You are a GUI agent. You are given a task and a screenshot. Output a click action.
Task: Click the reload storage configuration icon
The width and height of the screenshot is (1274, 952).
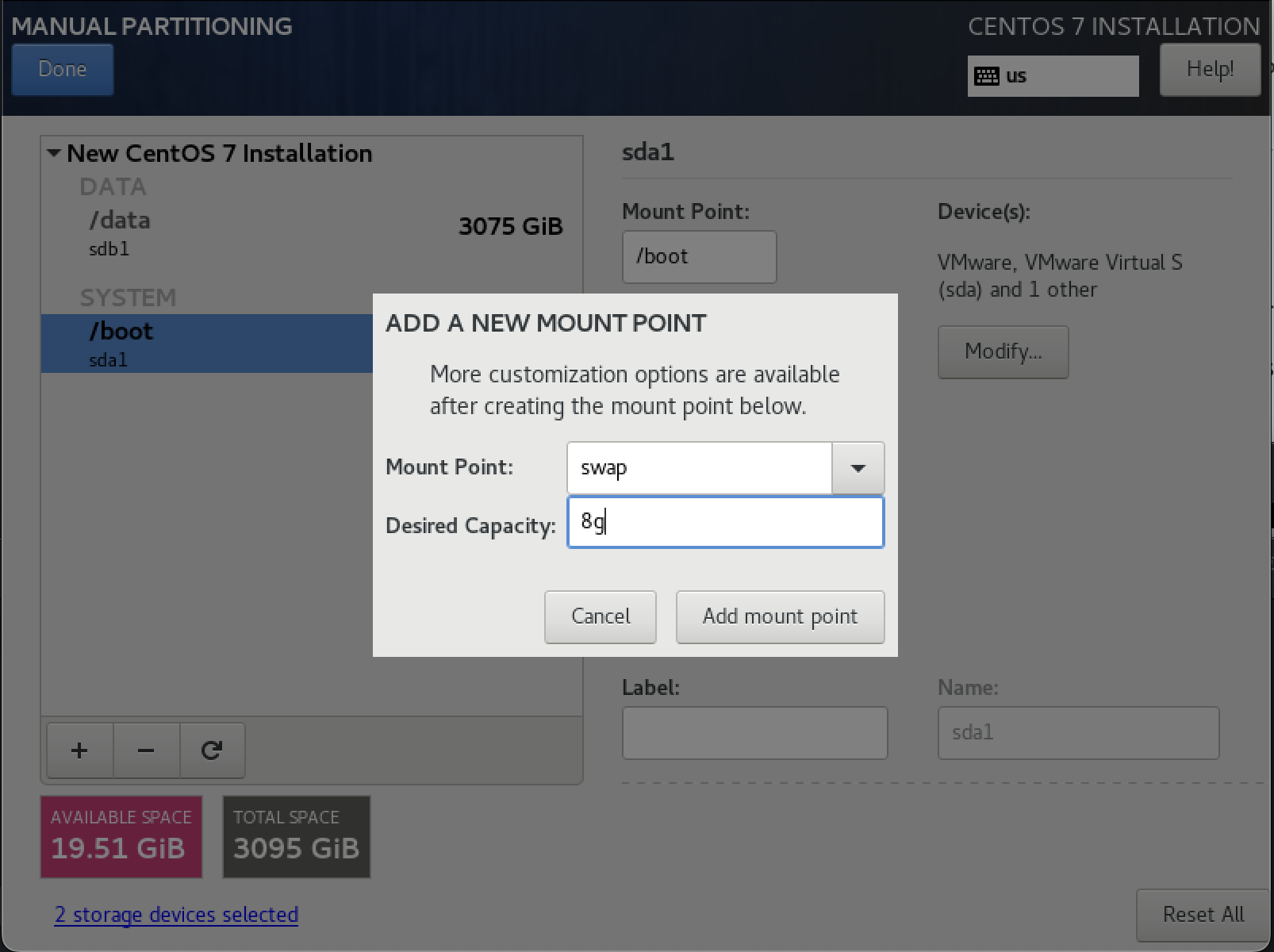pos(212,750)
